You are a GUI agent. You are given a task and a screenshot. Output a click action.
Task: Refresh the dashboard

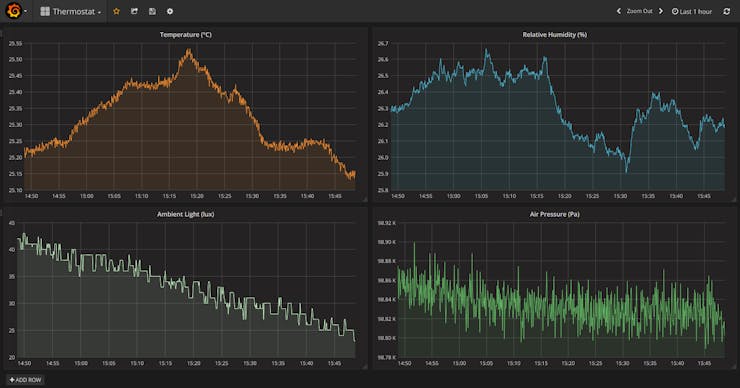(727, 11)
